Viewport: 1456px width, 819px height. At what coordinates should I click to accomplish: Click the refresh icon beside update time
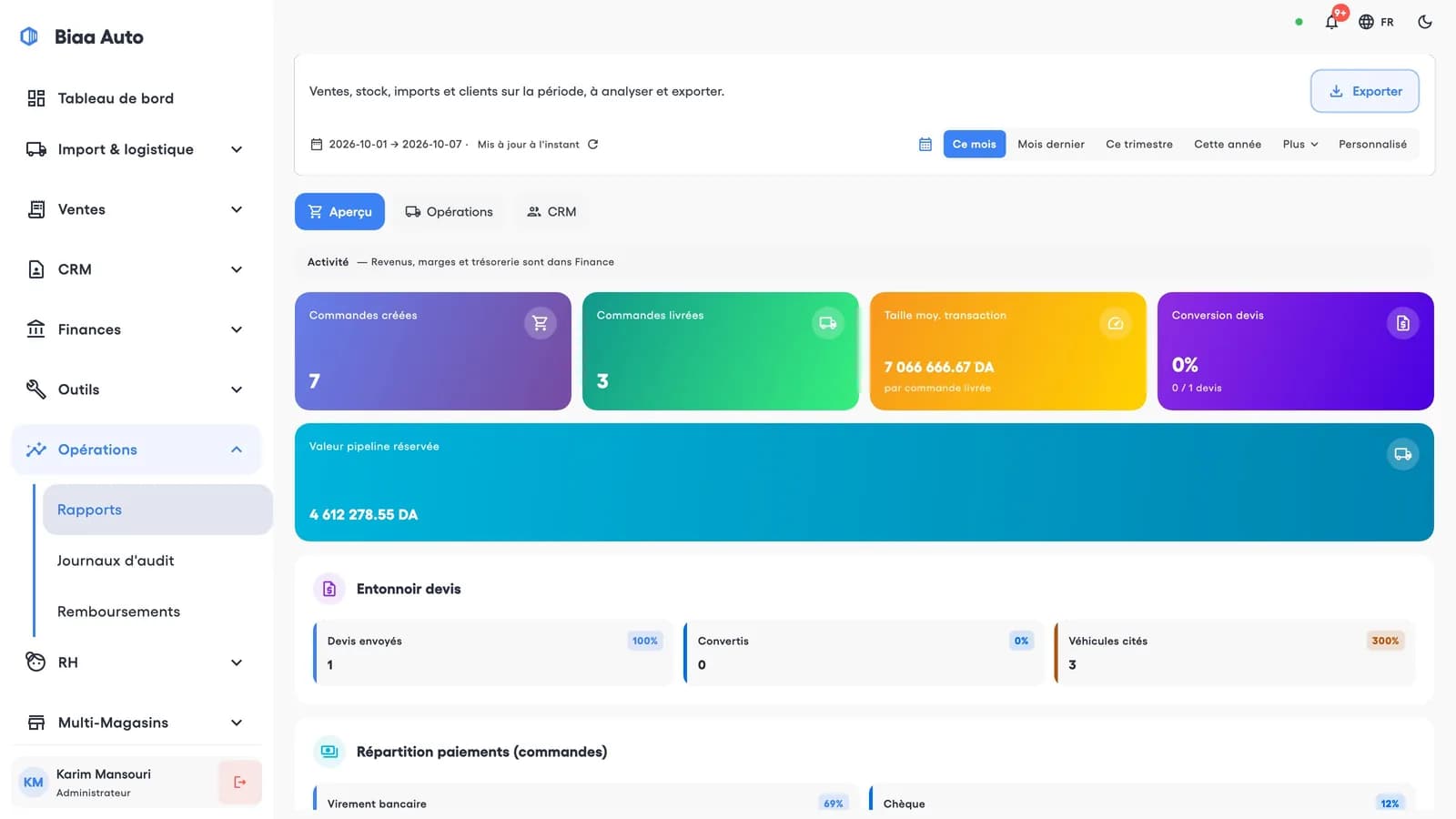(x=593, y=144)
